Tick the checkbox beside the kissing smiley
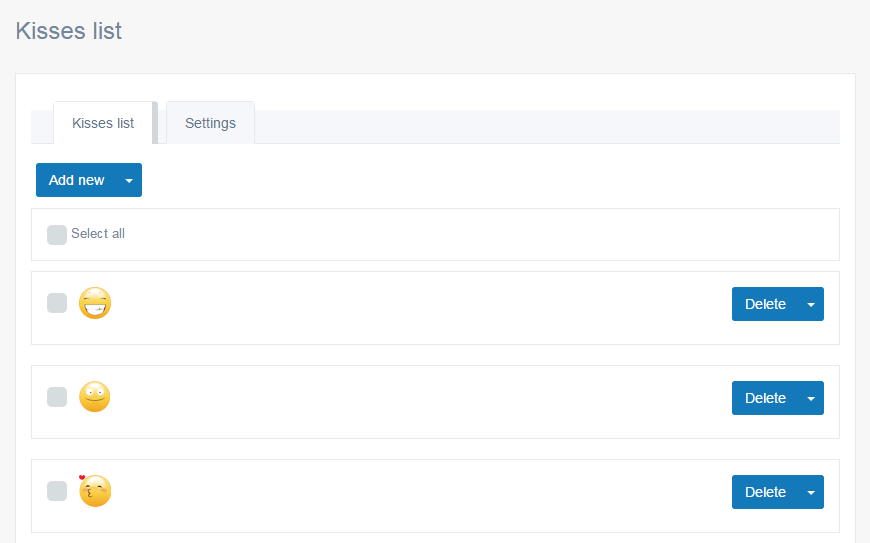 (57, 491)
